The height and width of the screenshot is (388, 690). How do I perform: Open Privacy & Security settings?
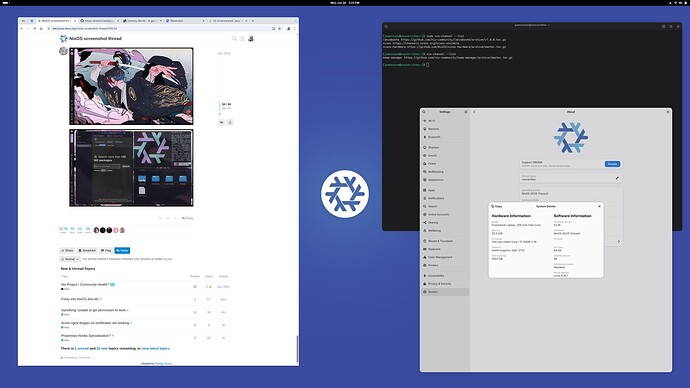445,284
